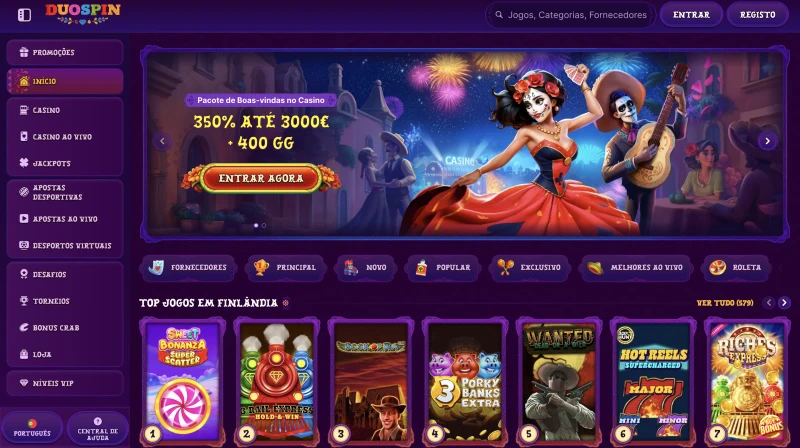Viewport: 800px width, 448px height.
Task: Switch to the Roleta category tab
Action: (735, 267)
